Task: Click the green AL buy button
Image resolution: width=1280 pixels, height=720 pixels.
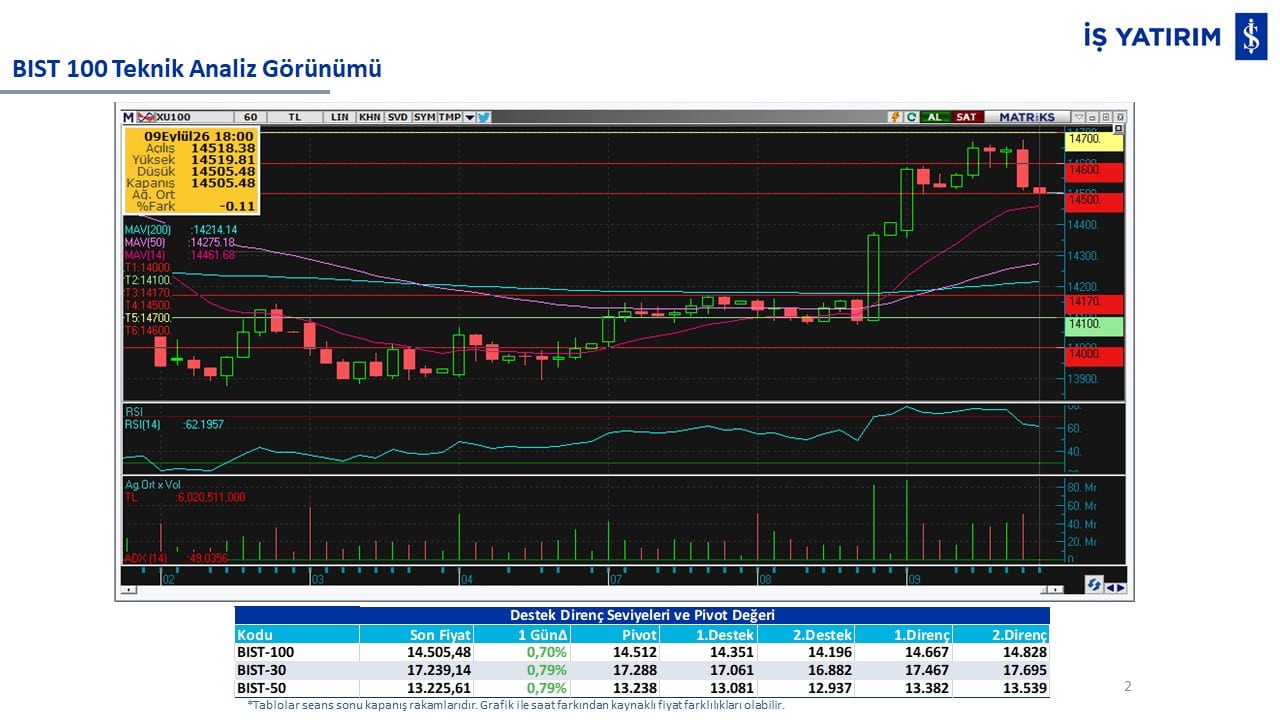Action: (935, 117)
